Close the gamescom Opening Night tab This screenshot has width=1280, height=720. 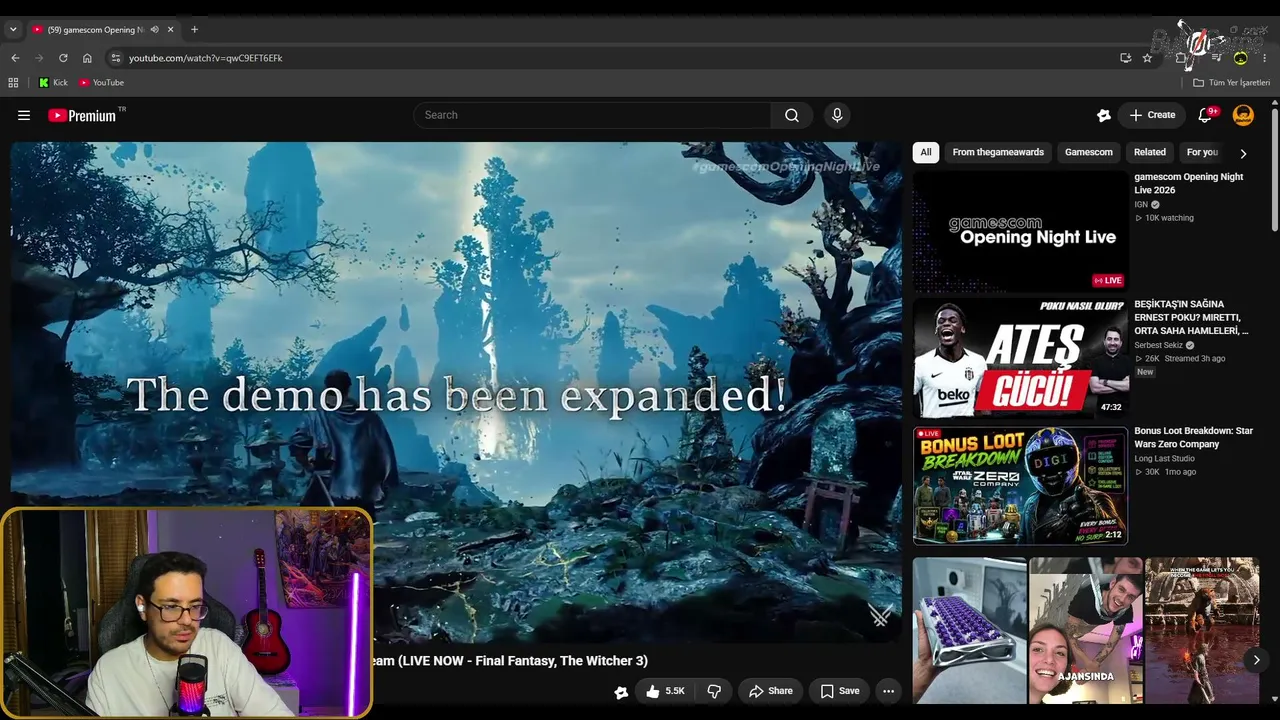point(170,30)
